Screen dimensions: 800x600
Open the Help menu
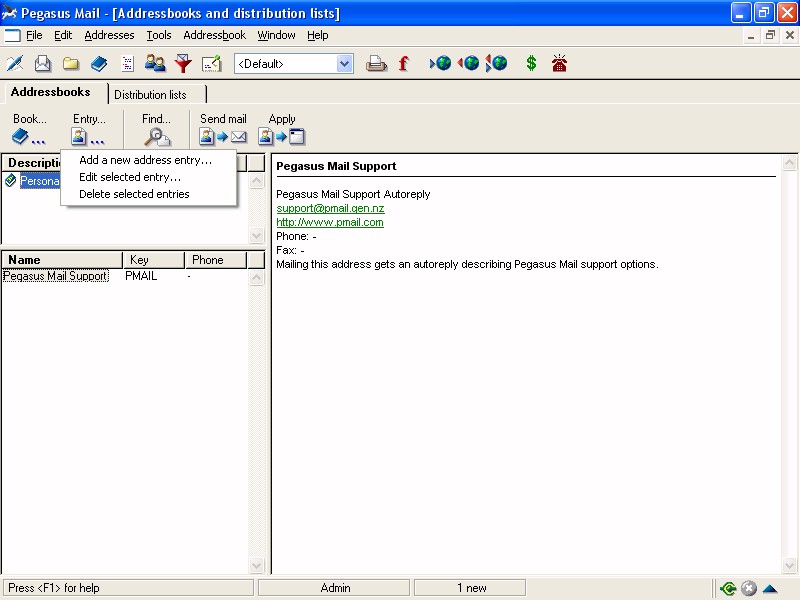pos(317,35)
